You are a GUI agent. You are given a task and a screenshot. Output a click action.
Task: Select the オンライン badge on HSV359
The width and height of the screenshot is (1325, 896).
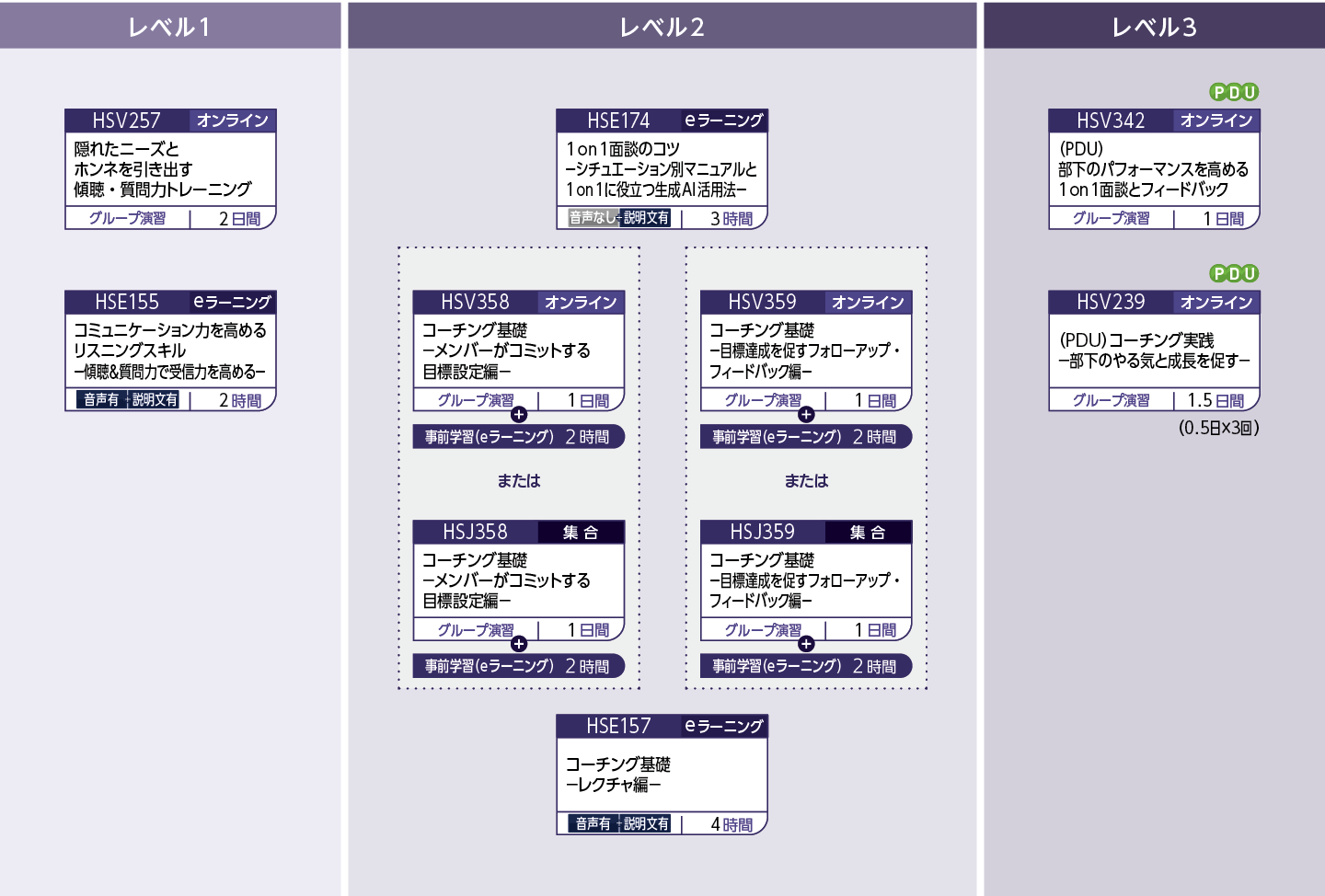[x=867, y=302]
